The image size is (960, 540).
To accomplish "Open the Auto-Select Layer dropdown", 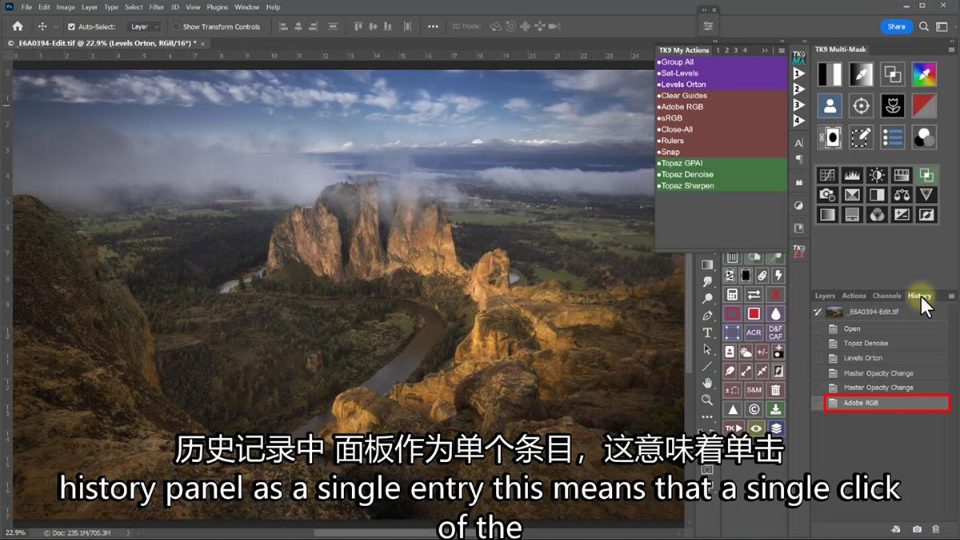I will 144,27.
